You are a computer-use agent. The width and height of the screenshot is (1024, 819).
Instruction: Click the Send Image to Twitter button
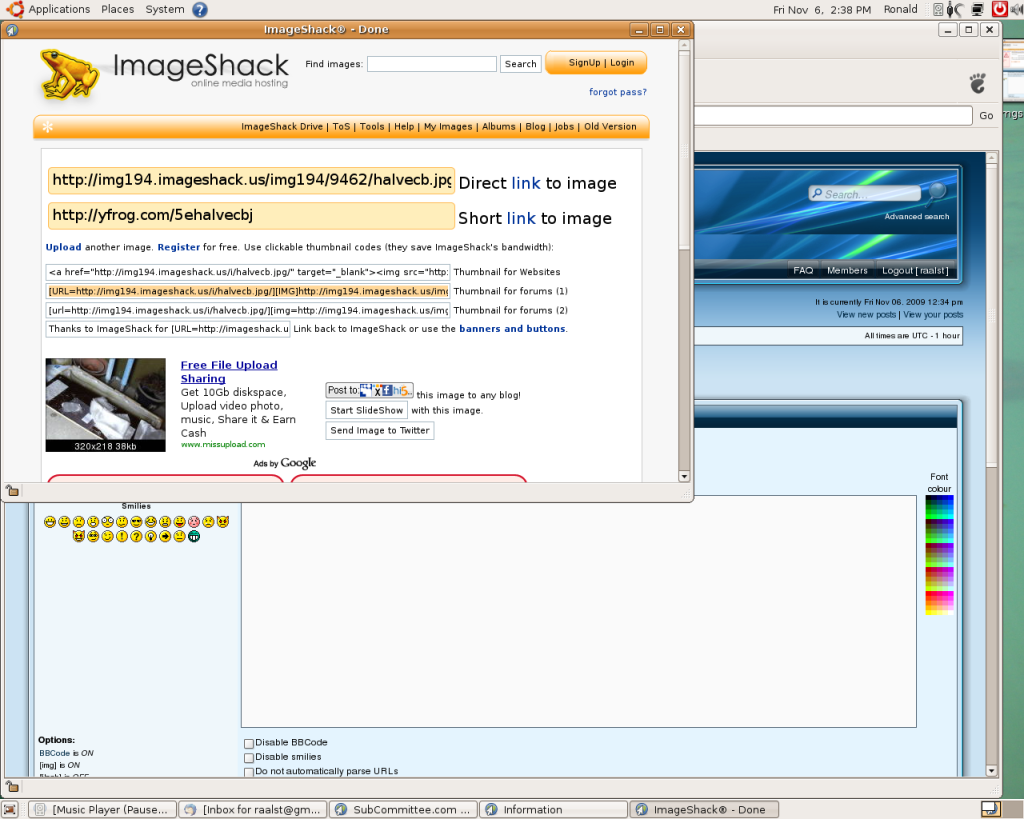(379, 430)
